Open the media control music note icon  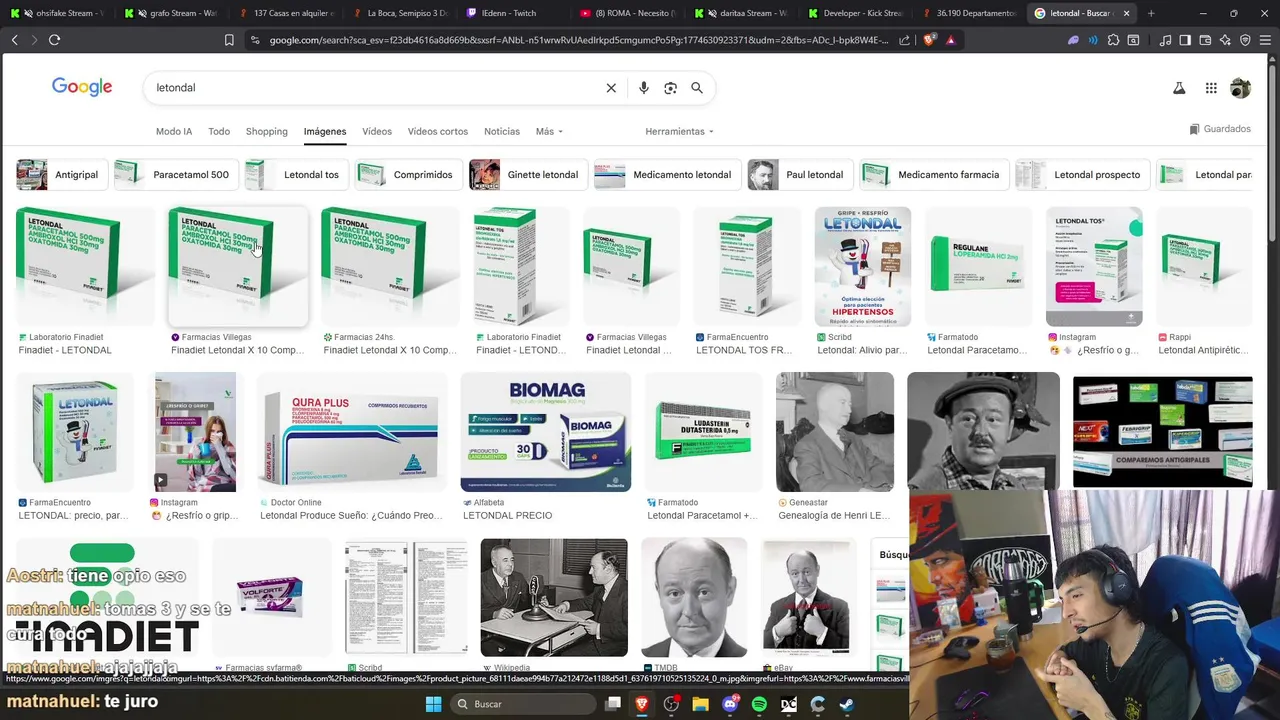coord(1165,40)
